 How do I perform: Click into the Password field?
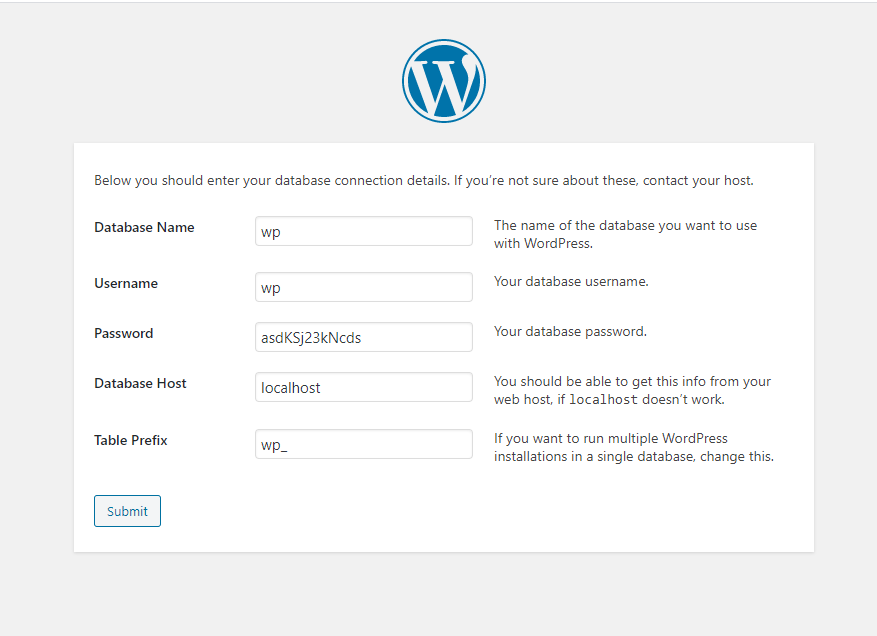point(364,337)
